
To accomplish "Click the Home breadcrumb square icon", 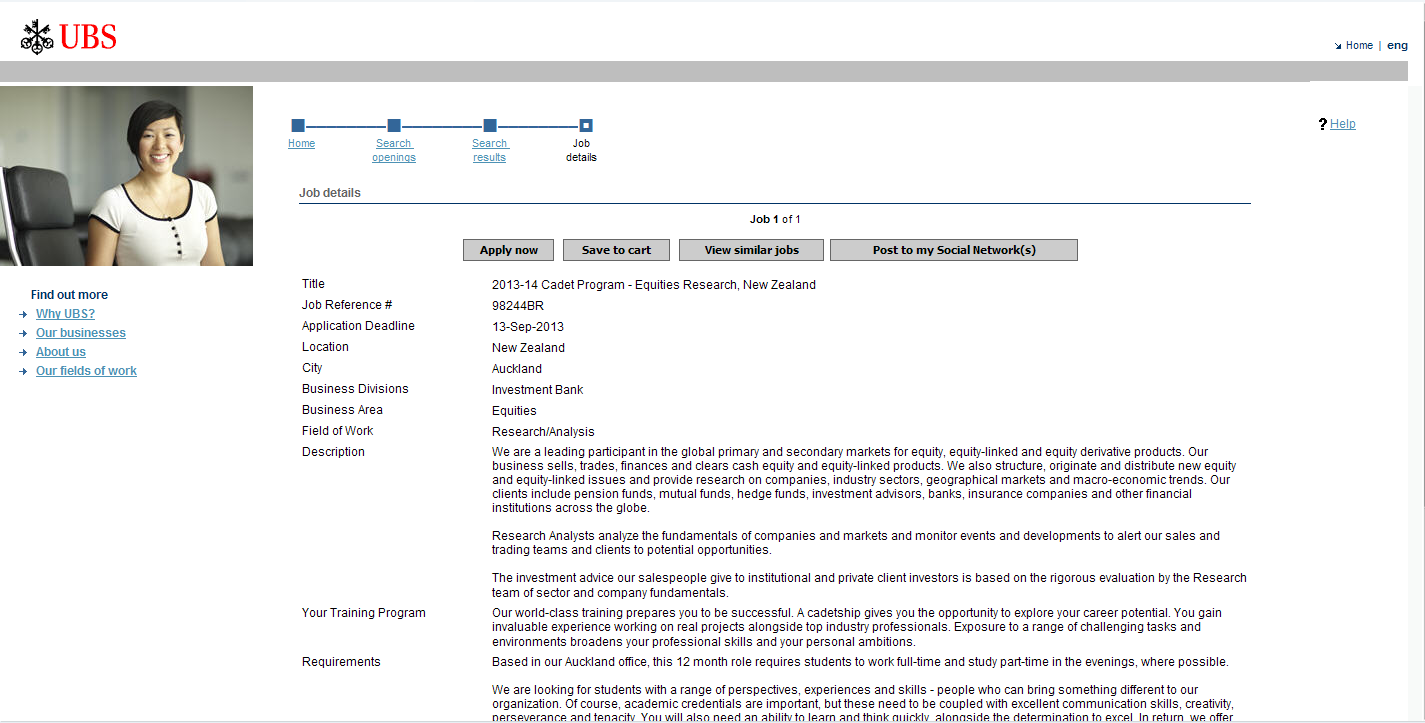I will pos(298,126).
